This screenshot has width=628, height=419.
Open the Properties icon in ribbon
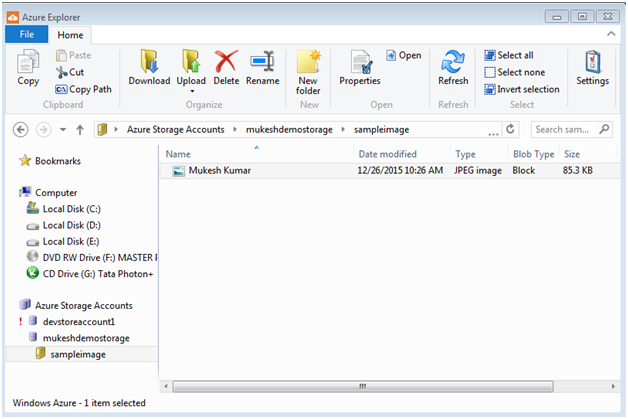[x=360, y=62]
